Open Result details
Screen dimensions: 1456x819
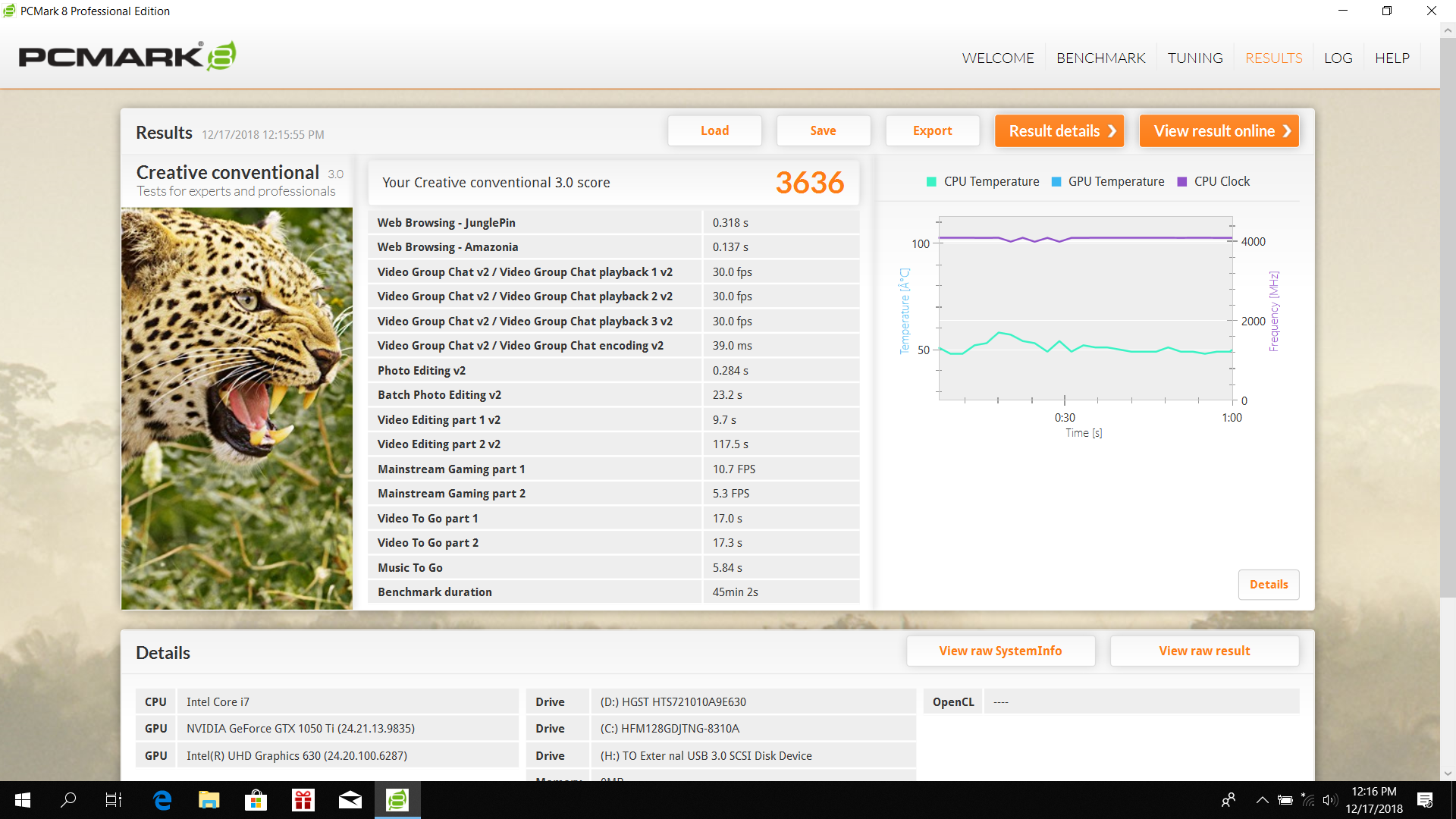pyautogui.click(x=1059, y=130)
